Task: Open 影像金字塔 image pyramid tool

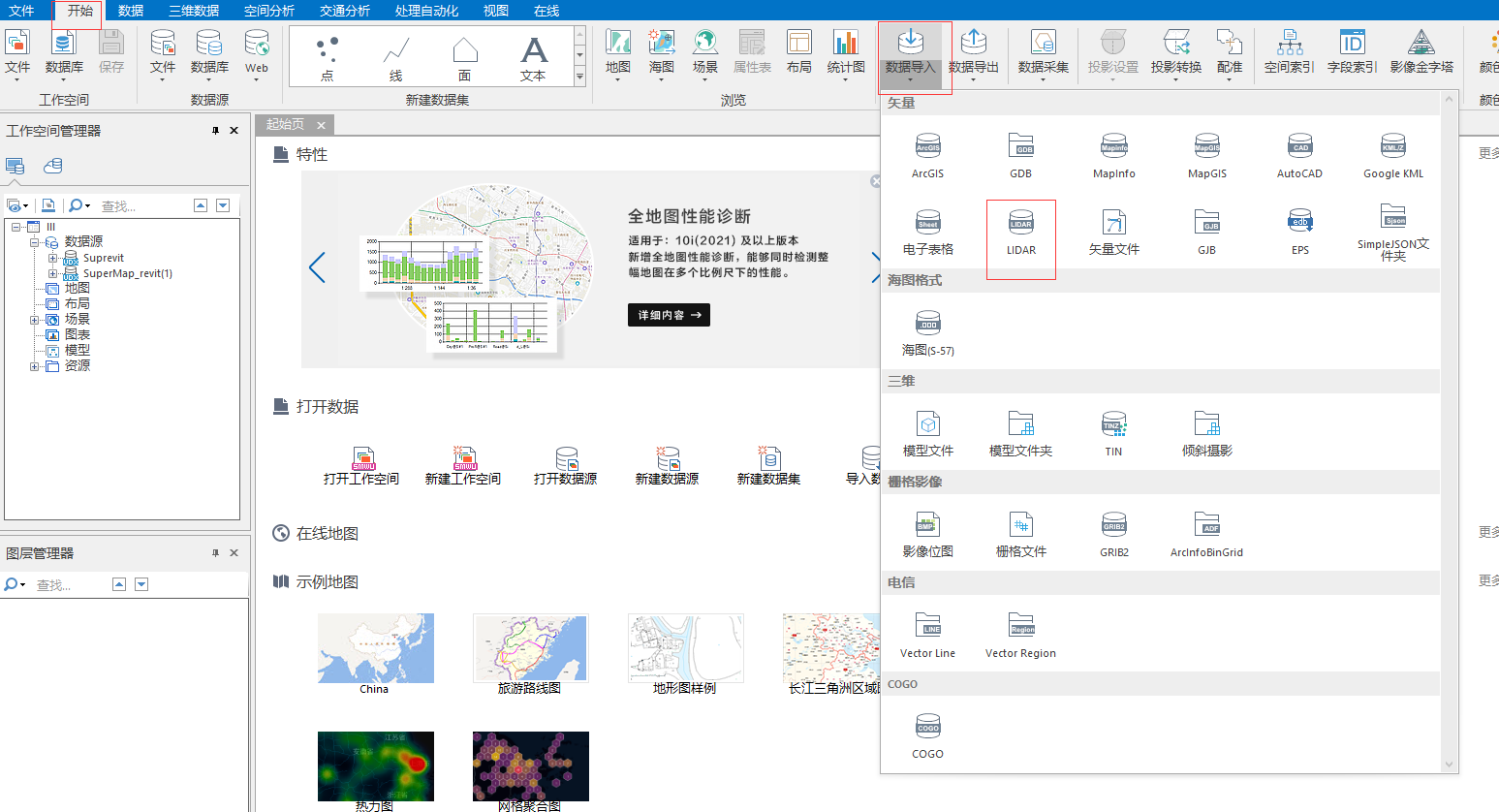Action: [1421, 52]
